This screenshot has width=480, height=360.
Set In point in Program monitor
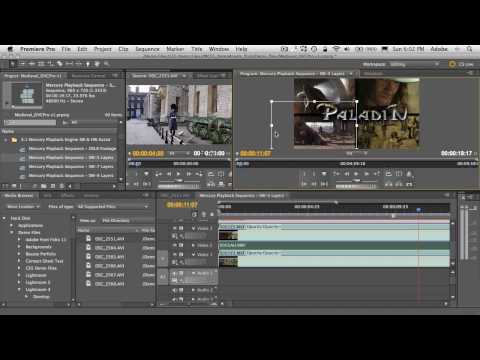click(304, 174)
